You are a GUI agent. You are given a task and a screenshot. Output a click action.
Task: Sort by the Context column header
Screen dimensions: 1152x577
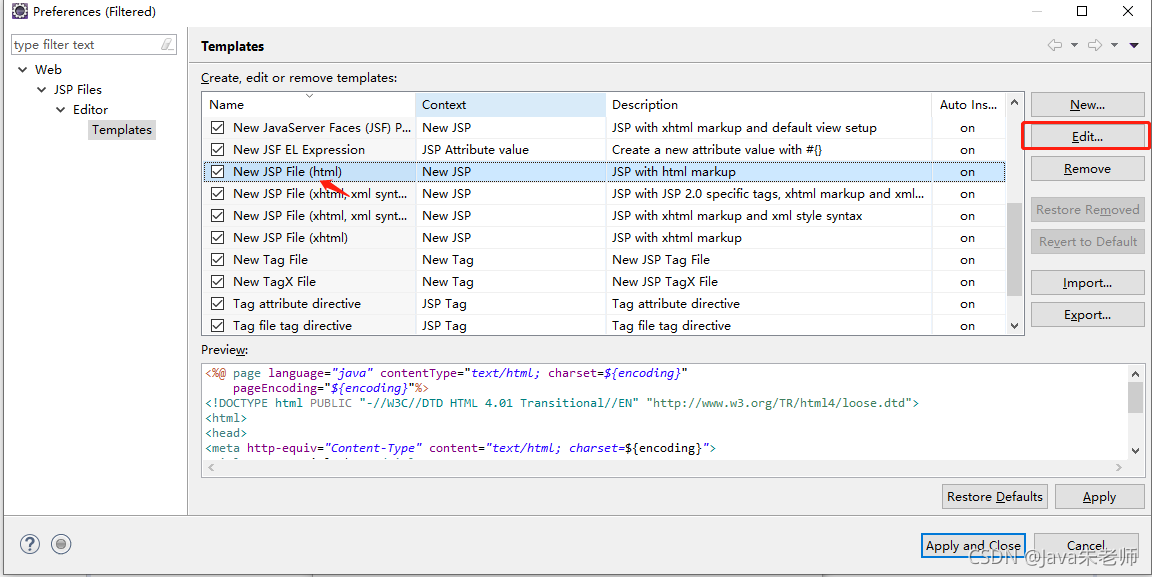[x=511, y=104]
